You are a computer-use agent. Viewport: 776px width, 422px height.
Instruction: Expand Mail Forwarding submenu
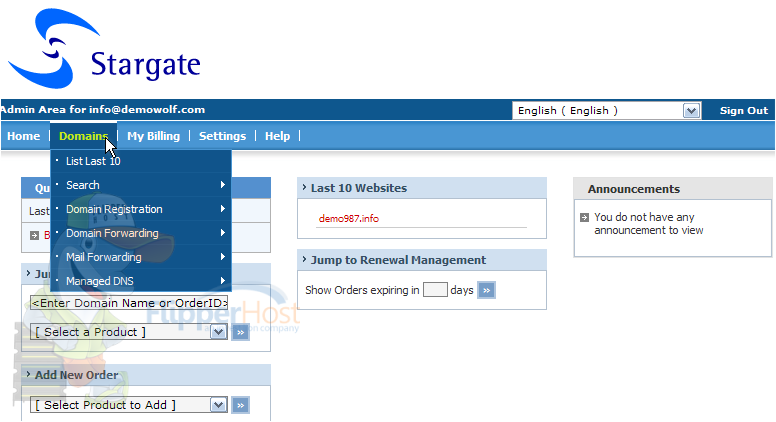(x=141, y=257)
